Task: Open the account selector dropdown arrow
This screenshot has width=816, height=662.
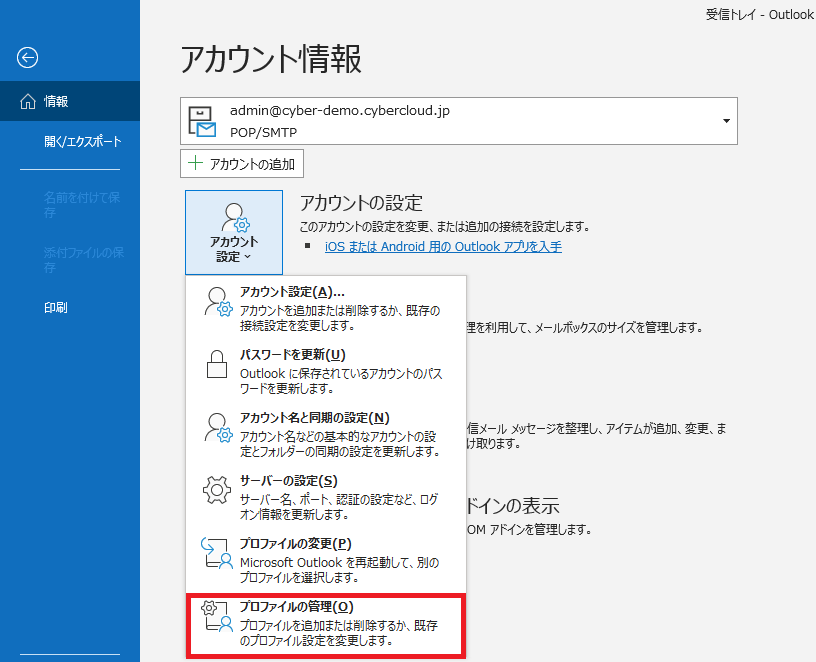Action: pyautogui.click(x=726, y=121)
